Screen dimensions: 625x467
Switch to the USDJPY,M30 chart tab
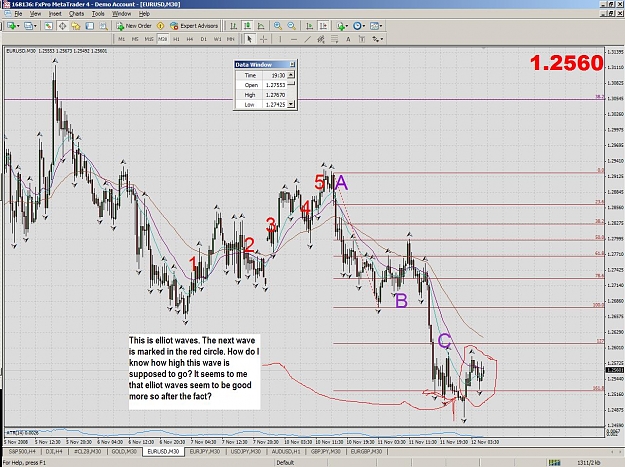click(x=245, y=451)
